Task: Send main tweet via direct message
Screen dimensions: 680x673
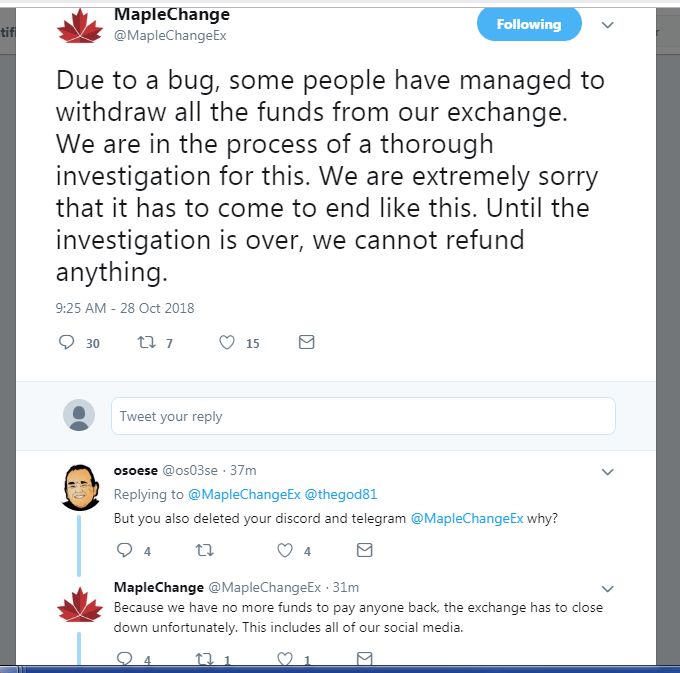Action: pyautogui.click(x=307, y=342)
